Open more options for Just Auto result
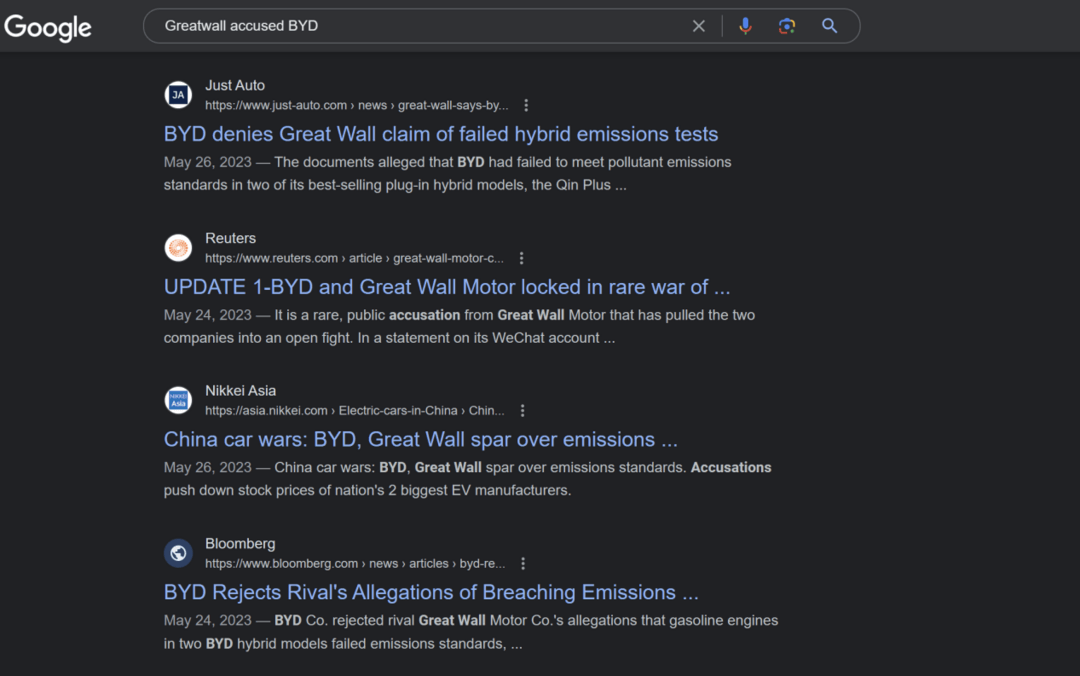The height and width of the screenshot is (676, 1080). [x=526, y=105]
